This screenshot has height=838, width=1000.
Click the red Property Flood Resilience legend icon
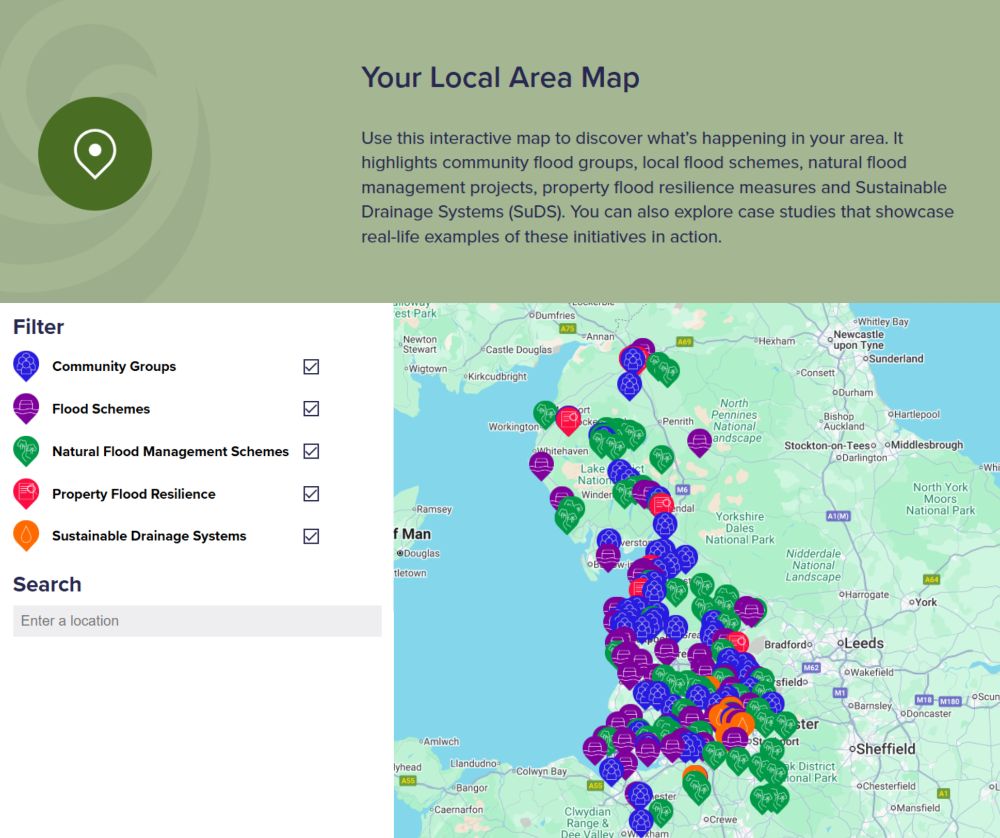[26, 494]
